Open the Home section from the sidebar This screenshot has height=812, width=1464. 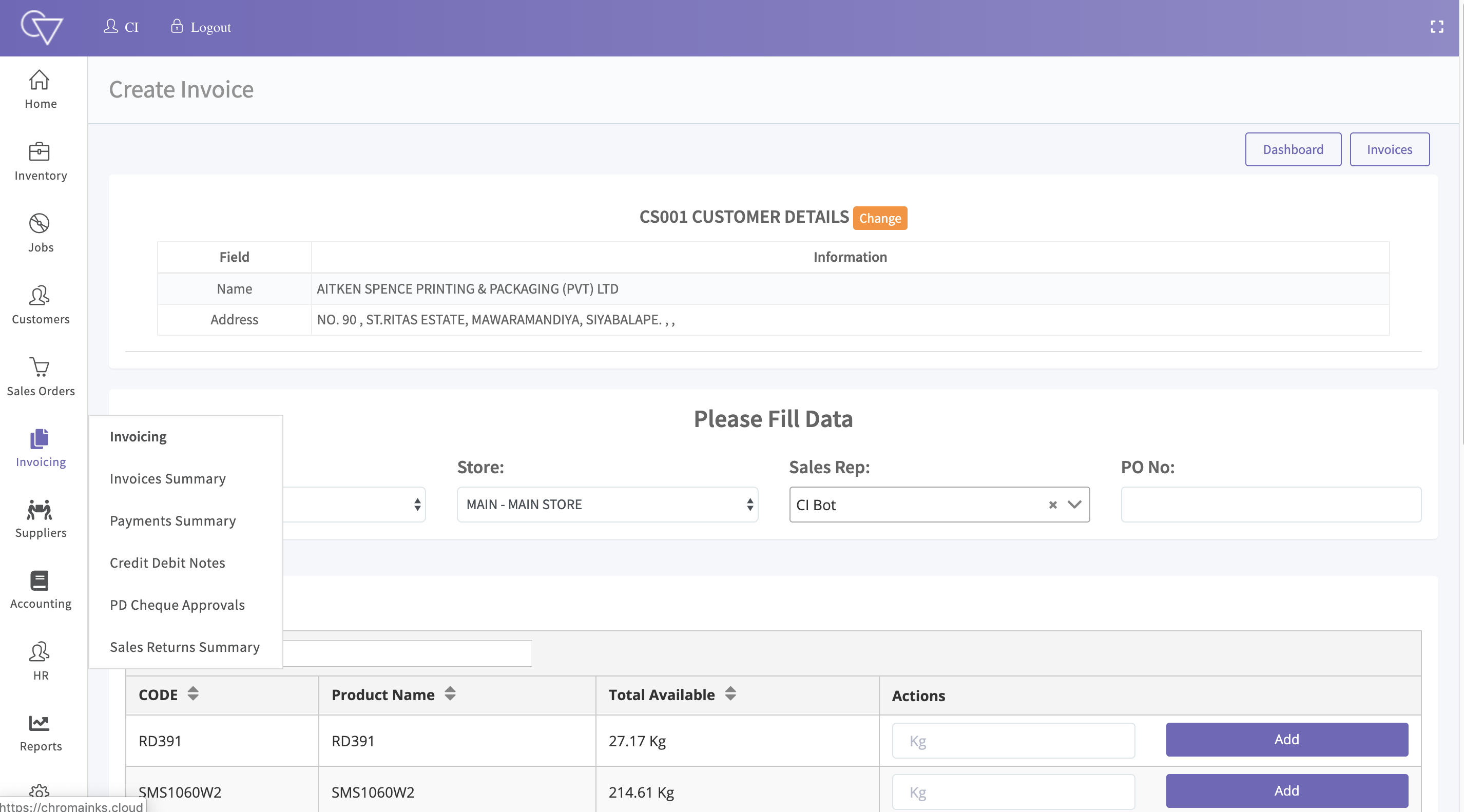pos(40,90)
